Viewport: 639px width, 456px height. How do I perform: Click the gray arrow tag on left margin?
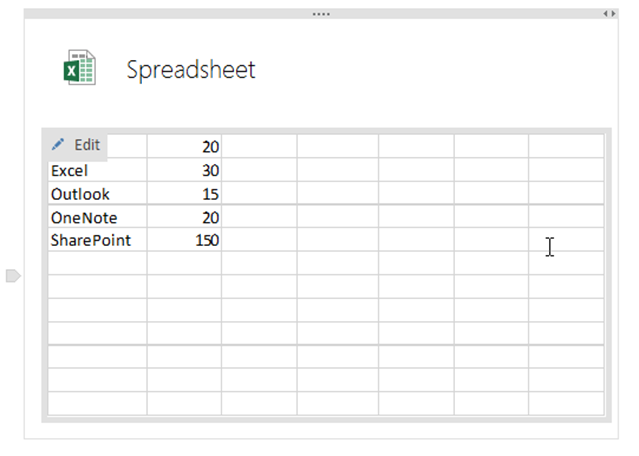pyautogui.click(x=13, y=275)
